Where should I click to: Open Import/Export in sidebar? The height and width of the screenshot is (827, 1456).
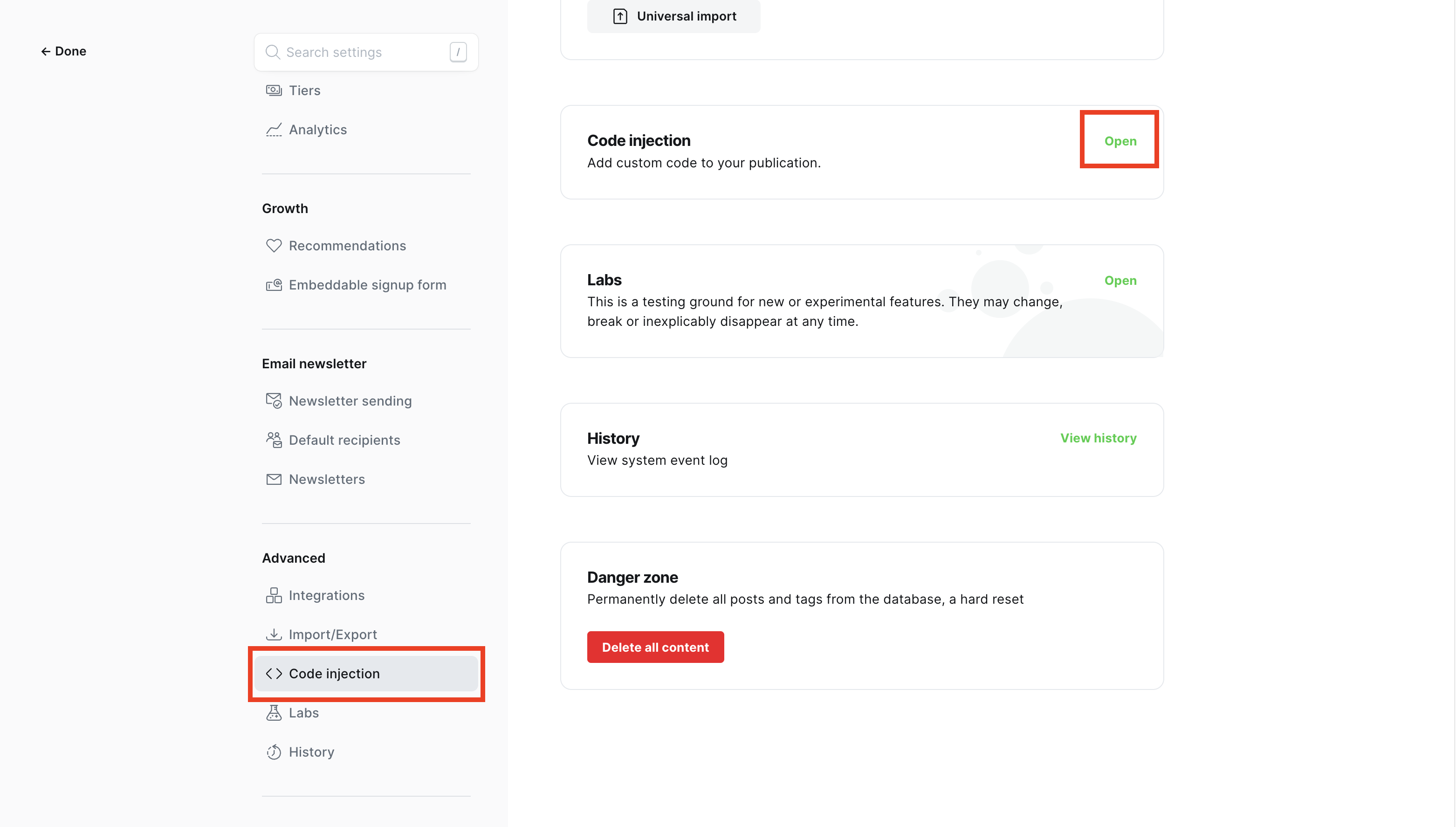366,634
